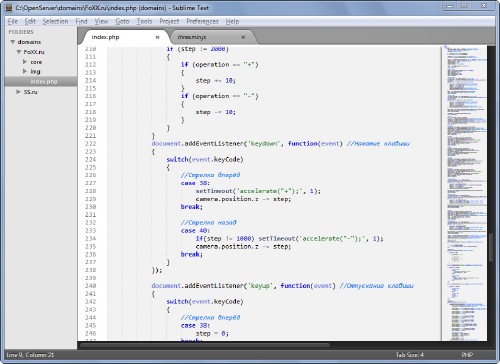This screenshot has width=500, height=364.
Task: Open index.php in the sidebar
Action: [x=41, y=82]
